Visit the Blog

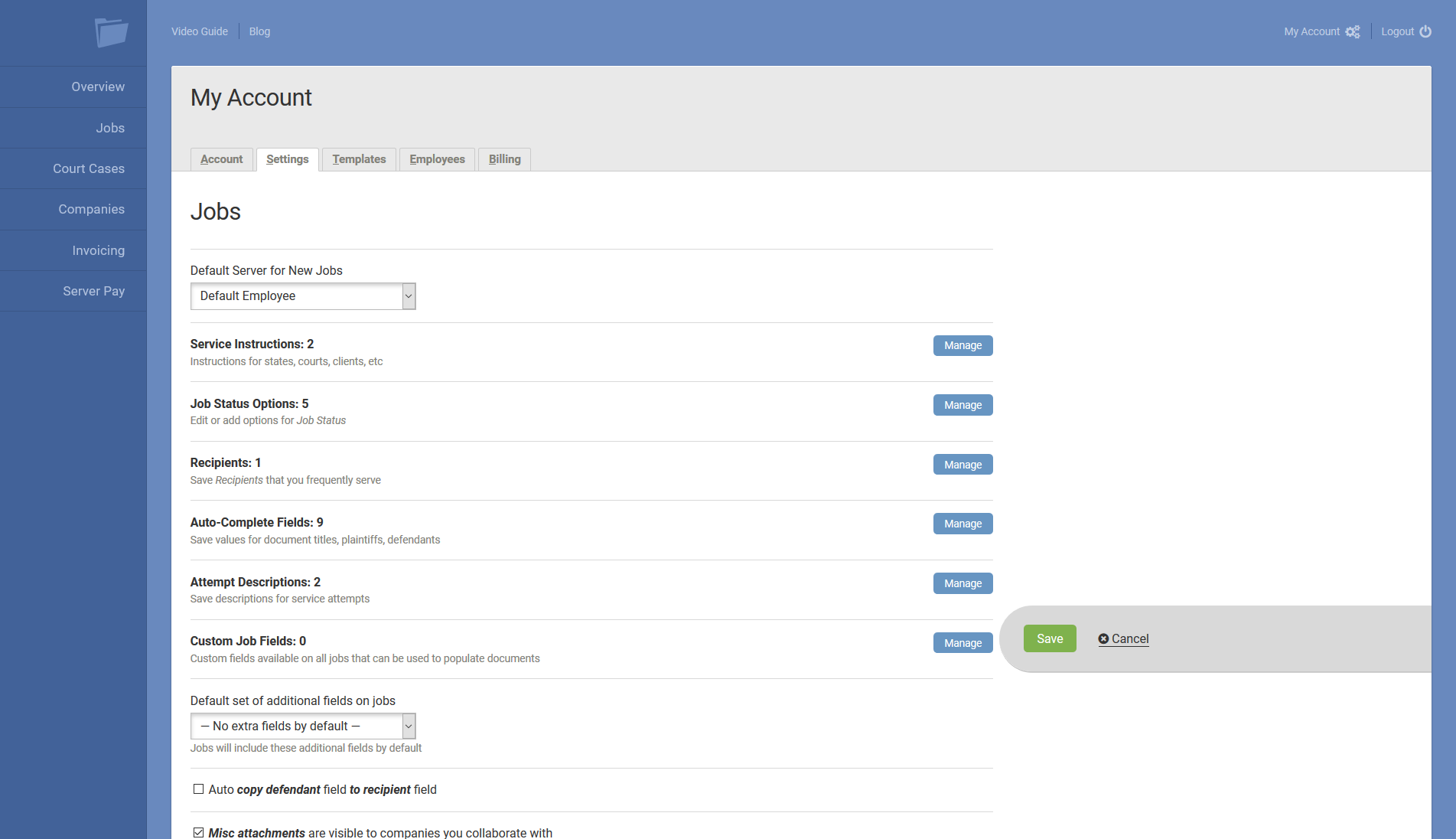pyautogui.click(x=259, y=31)
